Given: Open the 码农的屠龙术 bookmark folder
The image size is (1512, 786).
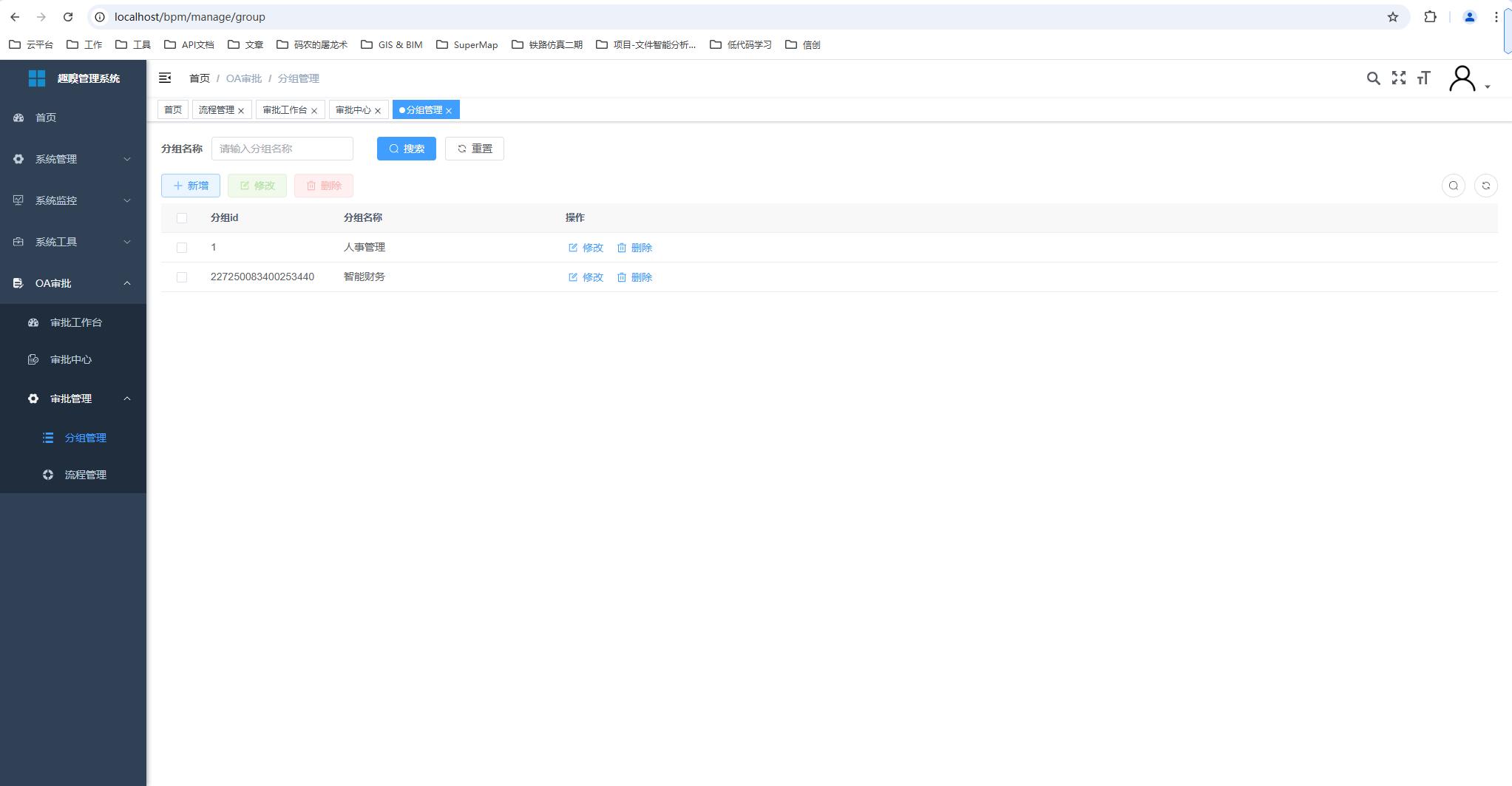Looking at the screenshot, I should [x=312, y=44].
